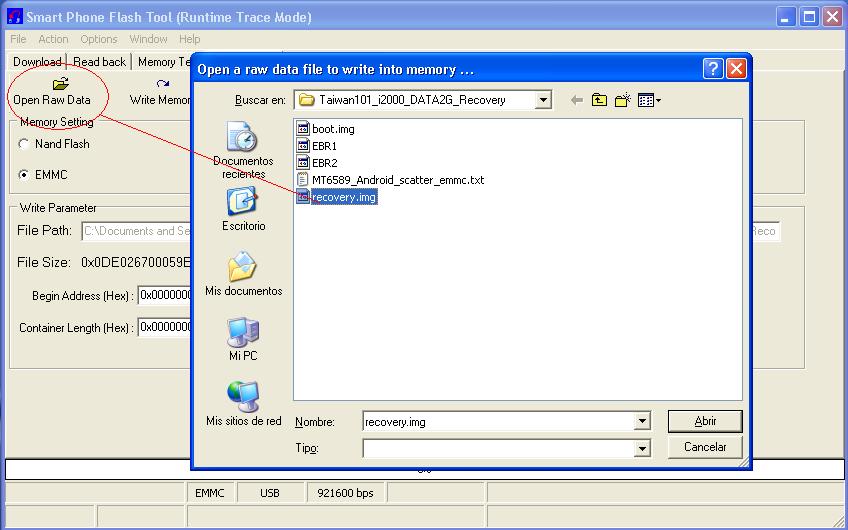Select the EMMC radio button
The image size is (848, 530).
coord(23,175)
